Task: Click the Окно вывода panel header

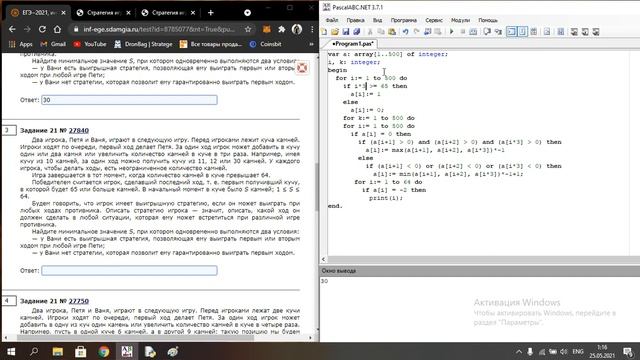Action: [x=480, y=271]
